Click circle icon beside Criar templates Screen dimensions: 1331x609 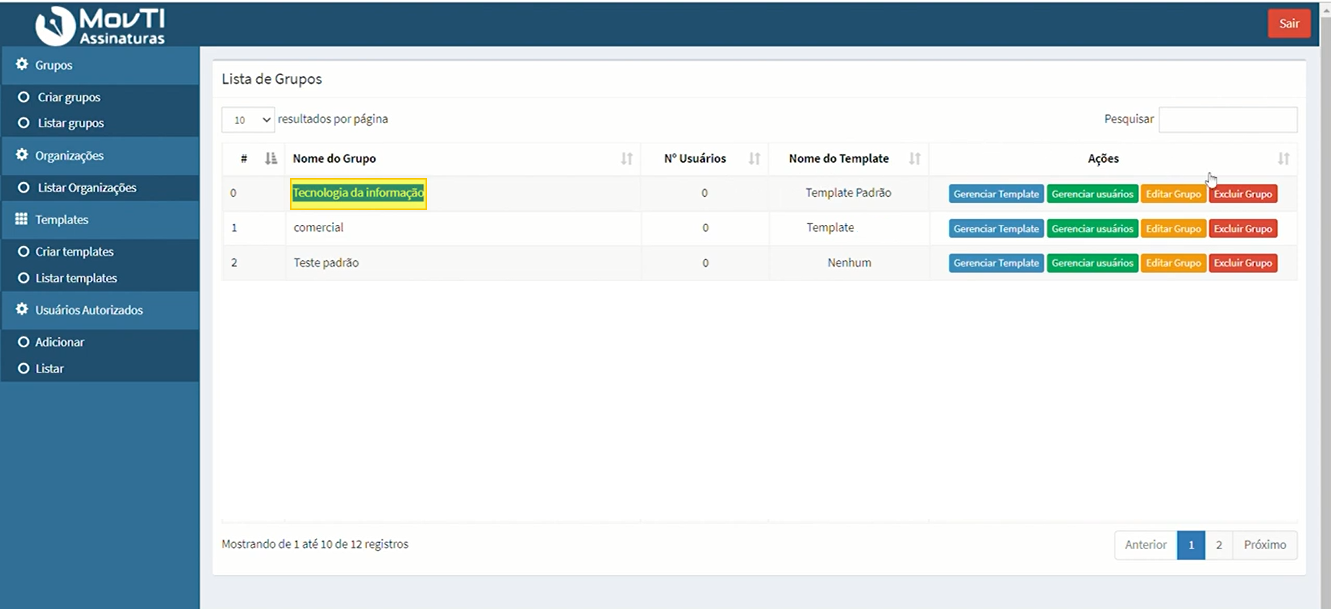(x=23, y=251)
